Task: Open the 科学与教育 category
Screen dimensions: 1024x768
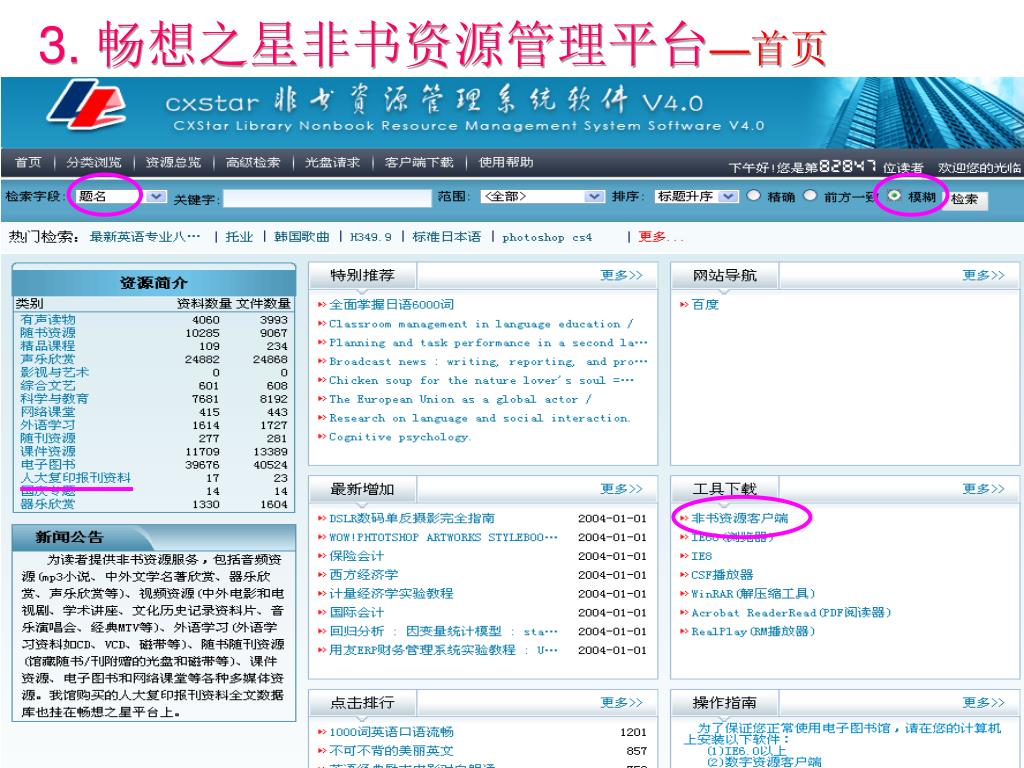Action: click(x=54, y=398)
